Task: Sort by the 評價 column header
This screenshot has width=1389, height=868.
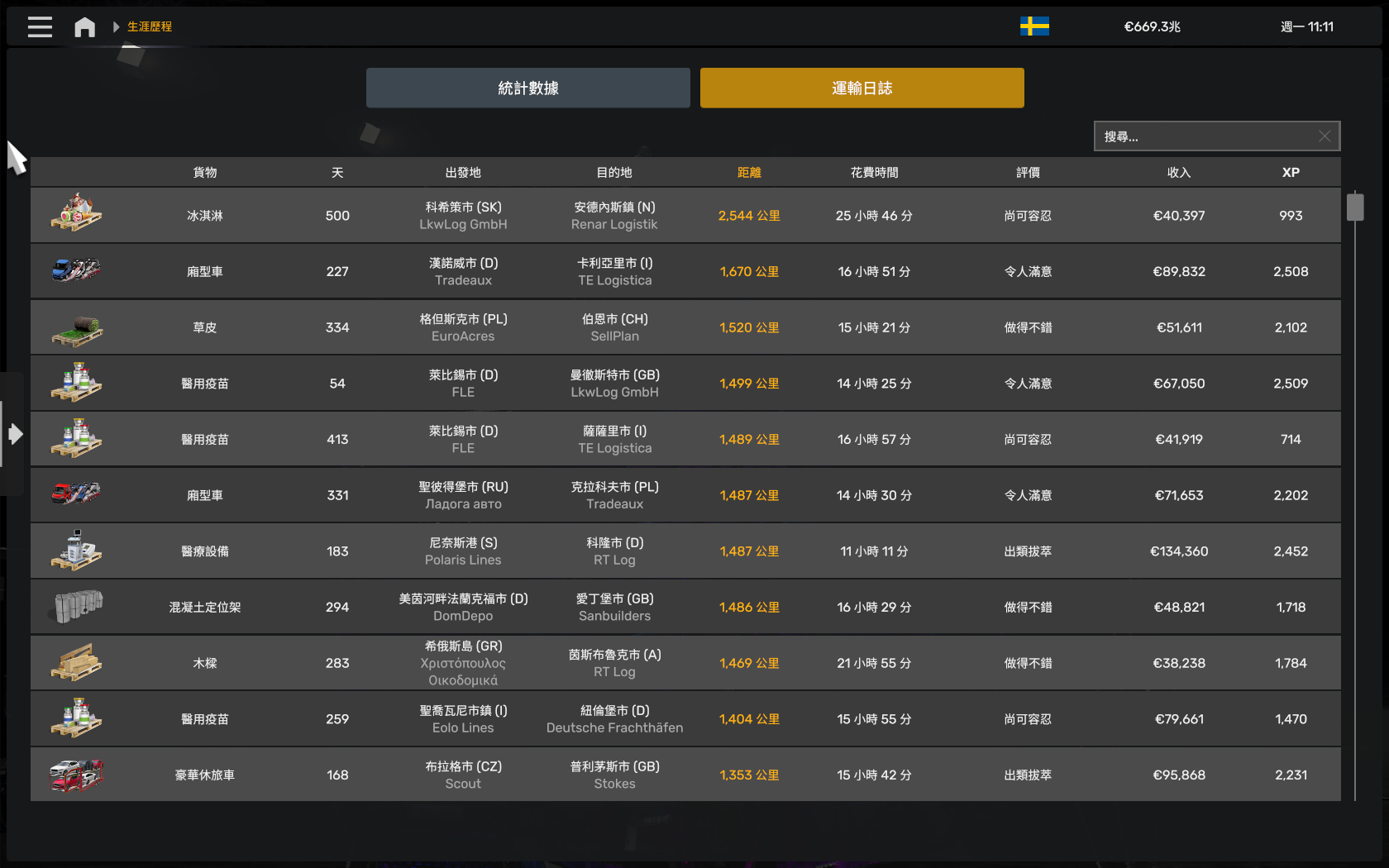Action: [1029, 172]
